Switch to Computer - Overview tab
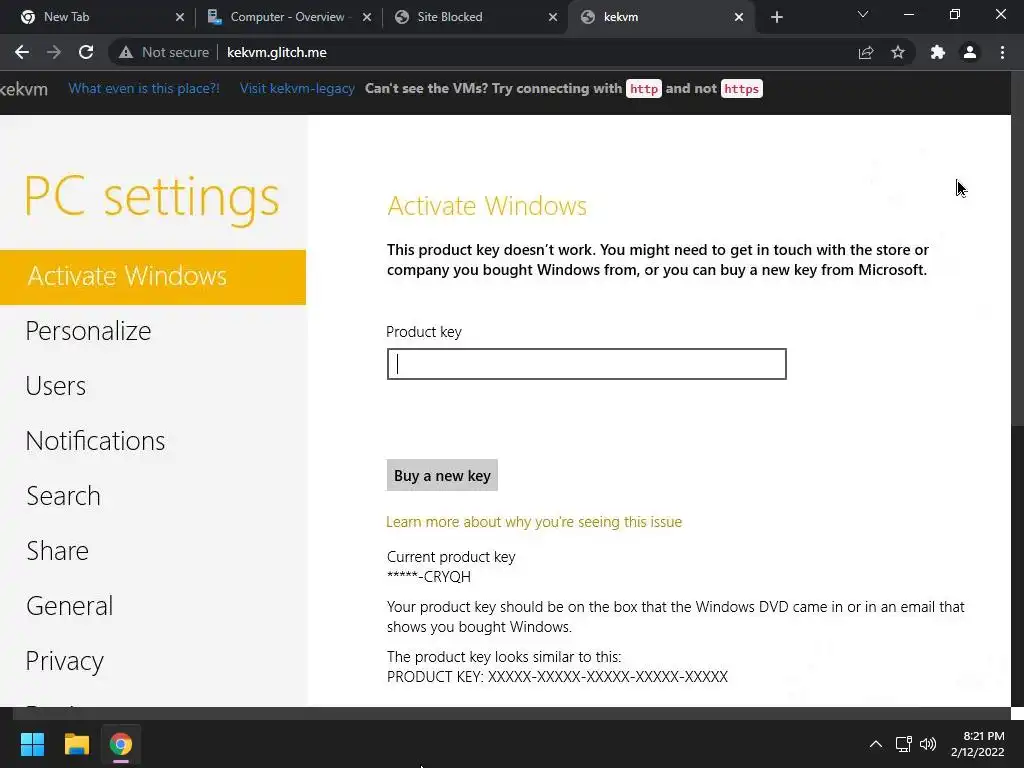This screenshot has width=1024, height=768. coord(287,17)
